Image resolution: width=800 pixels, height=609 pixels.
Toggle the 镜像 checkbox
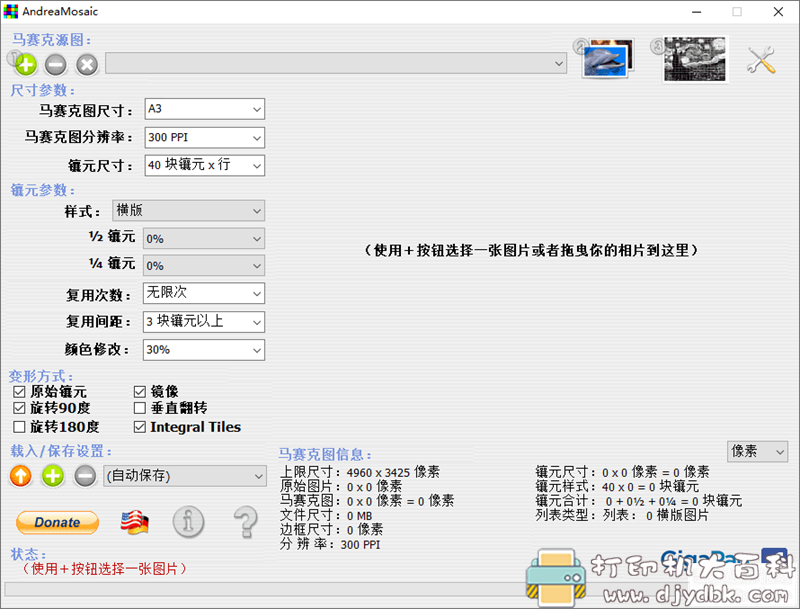point(140,392)
